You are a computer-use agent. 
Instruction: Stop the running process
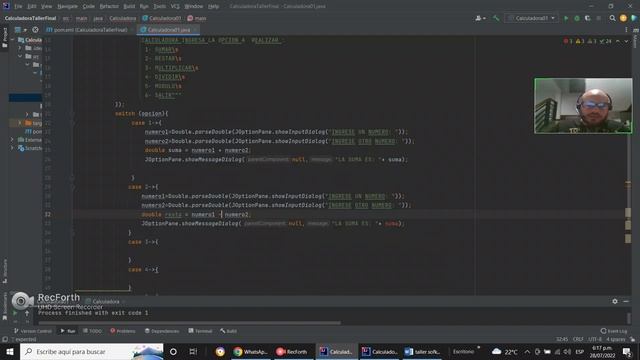pyautogui.click(x=598, y=18)
